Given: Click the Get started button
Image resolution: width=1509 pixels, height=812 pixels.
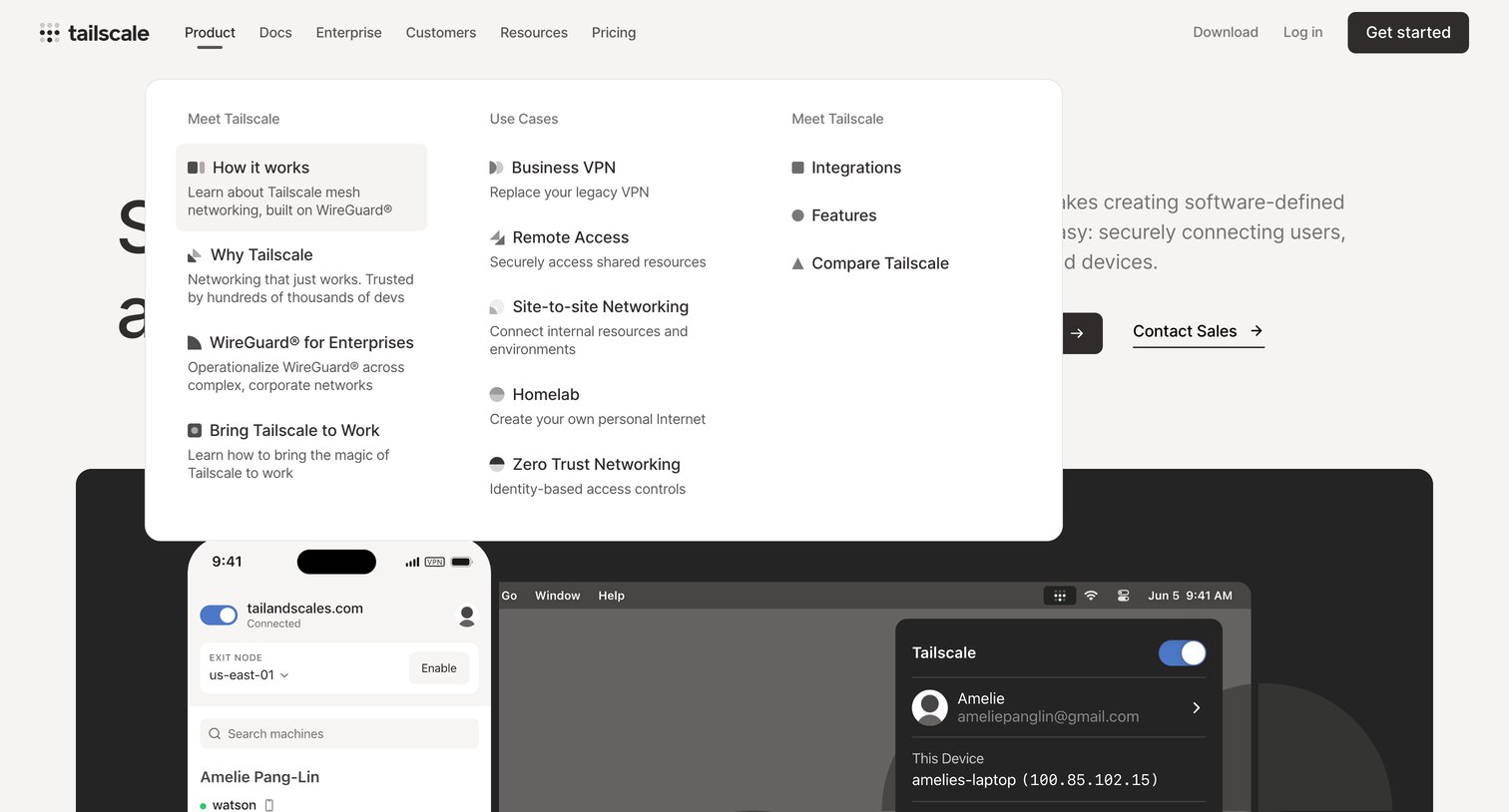Looking at the screenshot, I should click(x=1408, y=33).
